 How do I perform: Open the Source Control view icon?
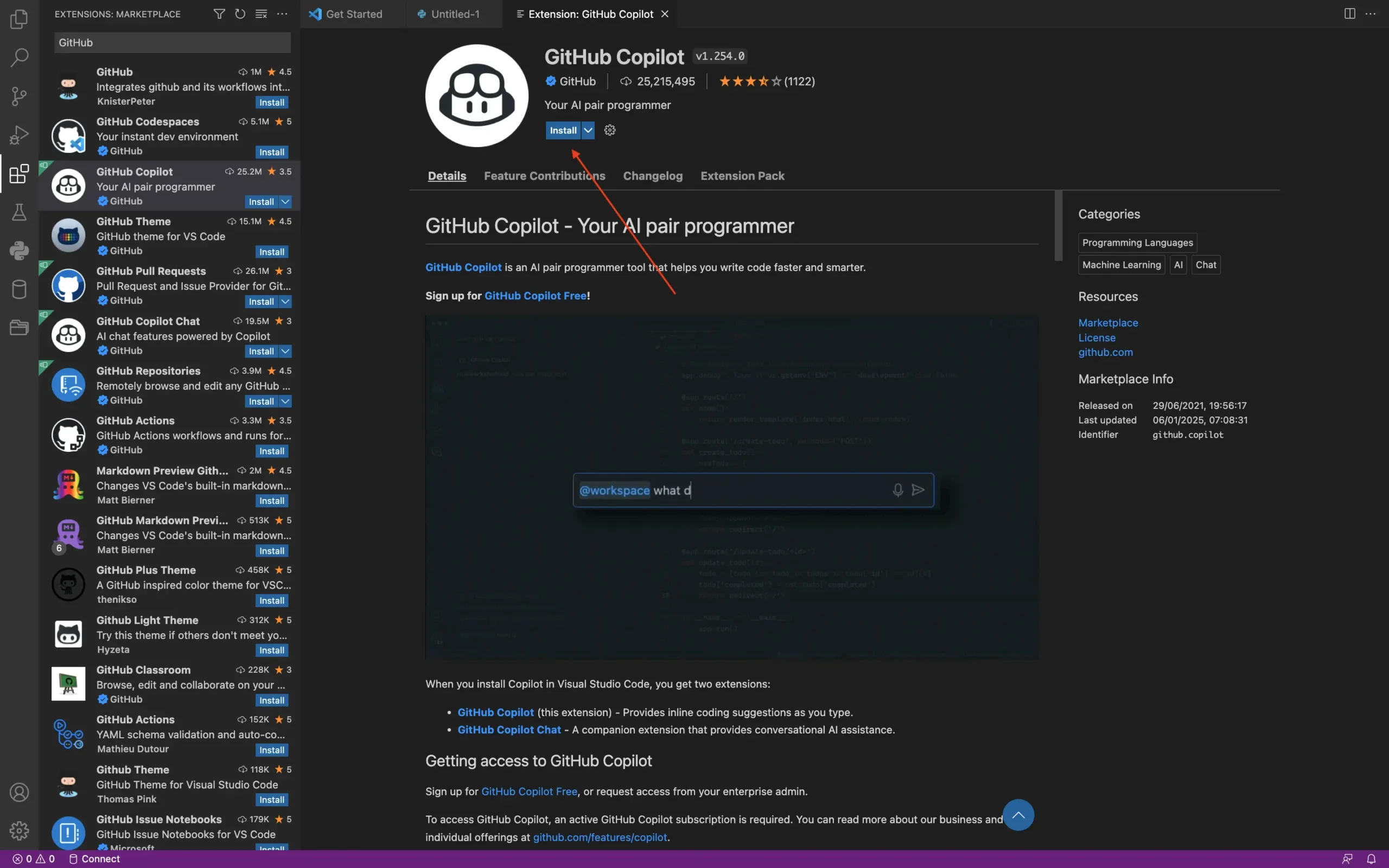(19, 96)
